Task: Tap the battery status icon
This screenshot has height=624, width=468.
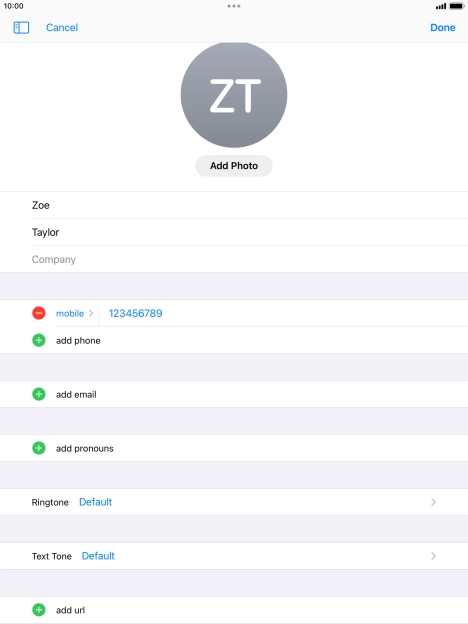Action: 457,6
